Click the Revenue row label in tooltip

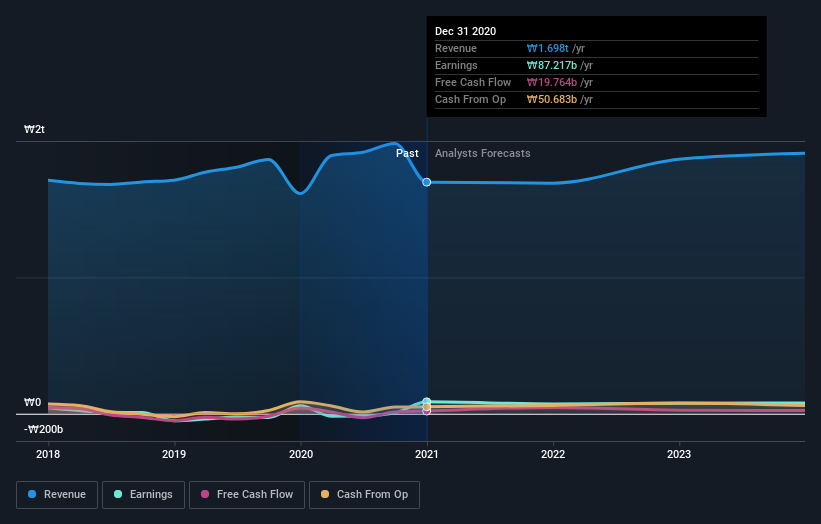[x=456, y=48]
